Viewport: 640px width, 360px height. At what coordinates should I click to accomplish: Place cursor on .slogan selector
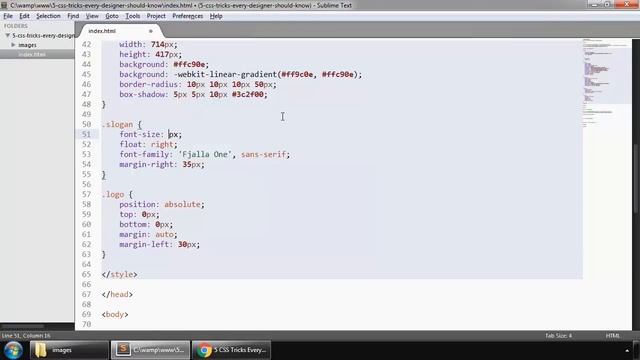point(117,124)
